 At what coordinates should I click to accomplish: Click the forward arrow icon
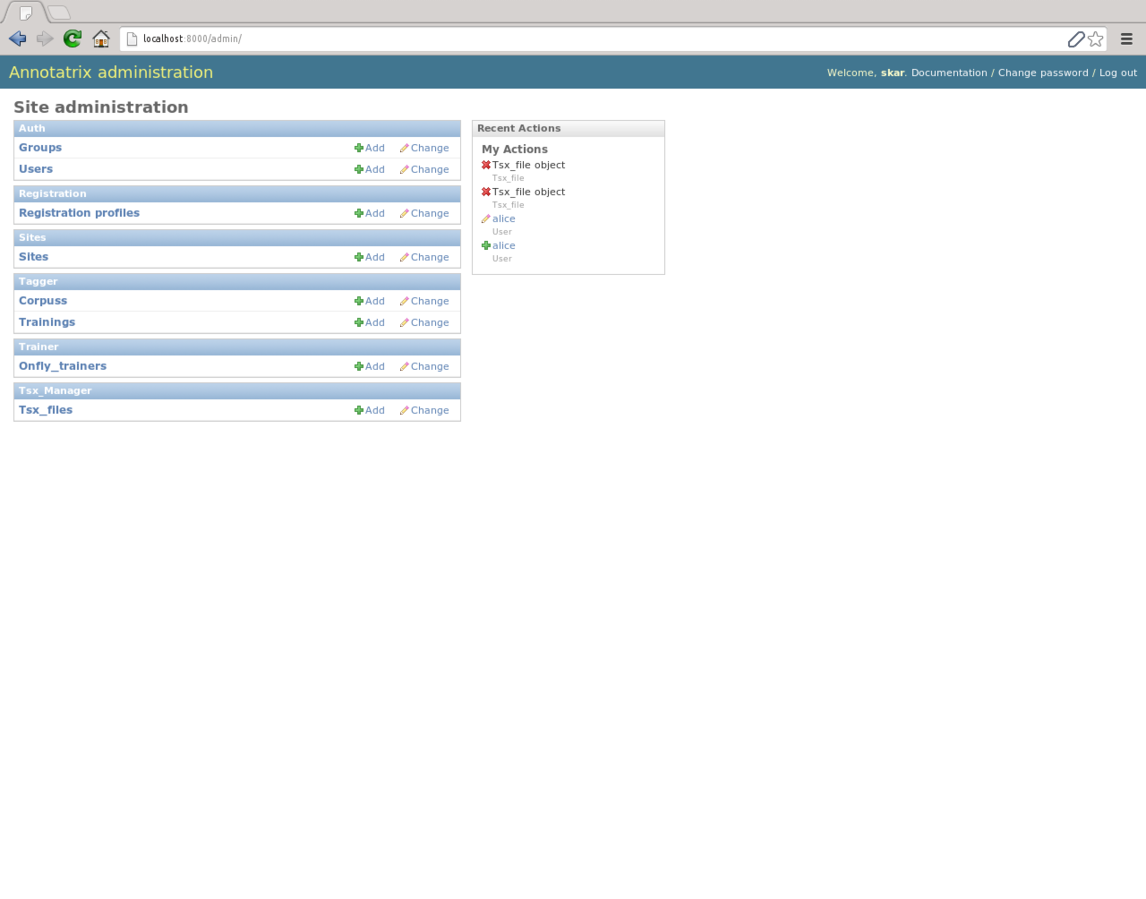click(45, 39)
